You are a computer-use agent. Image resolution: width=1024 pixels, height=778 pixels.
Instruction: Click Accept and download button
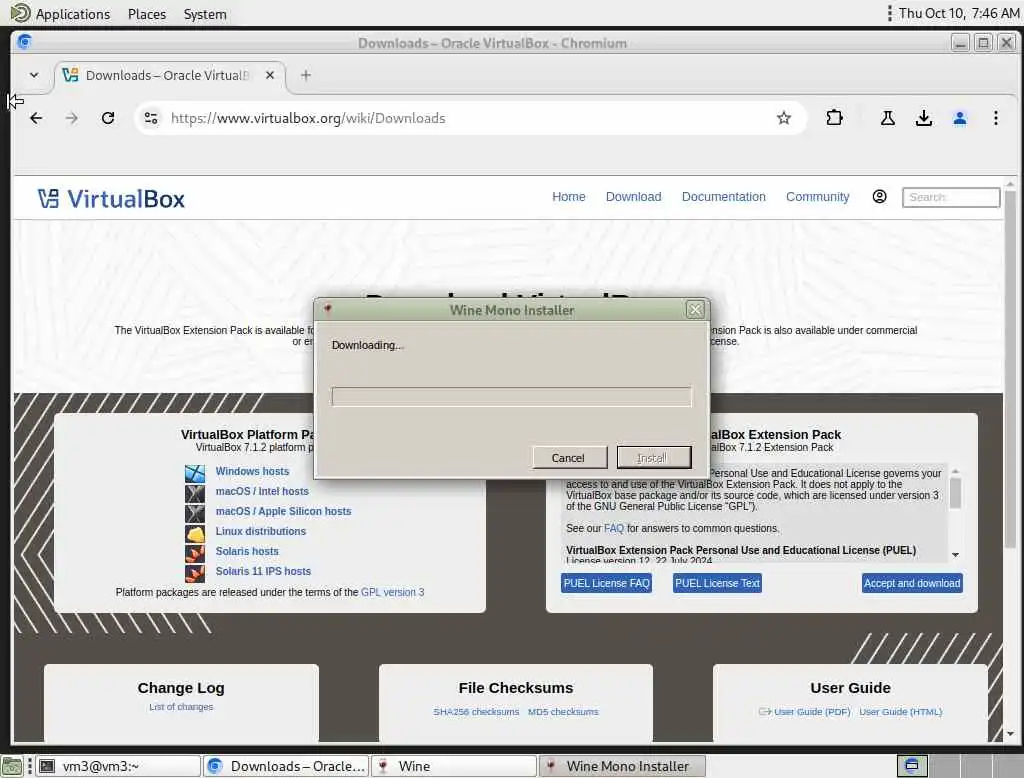coord(912,583)
